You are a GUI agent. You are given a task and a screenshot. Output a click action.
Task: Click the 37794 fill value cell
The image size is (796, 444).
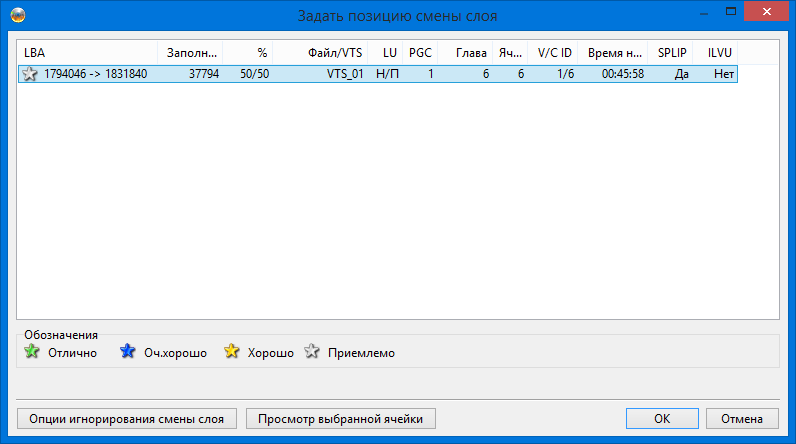coord(204,74)
